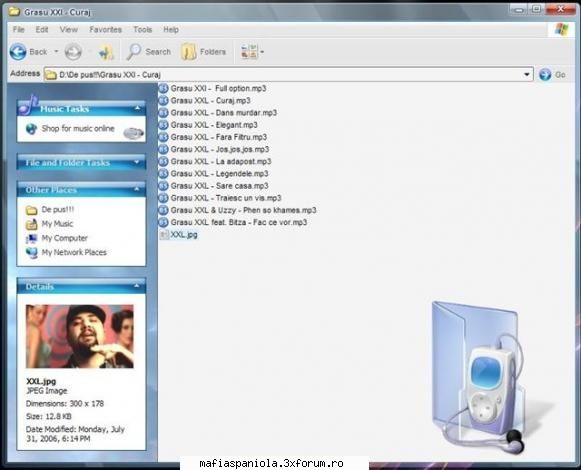Open the Help menu

171,30
